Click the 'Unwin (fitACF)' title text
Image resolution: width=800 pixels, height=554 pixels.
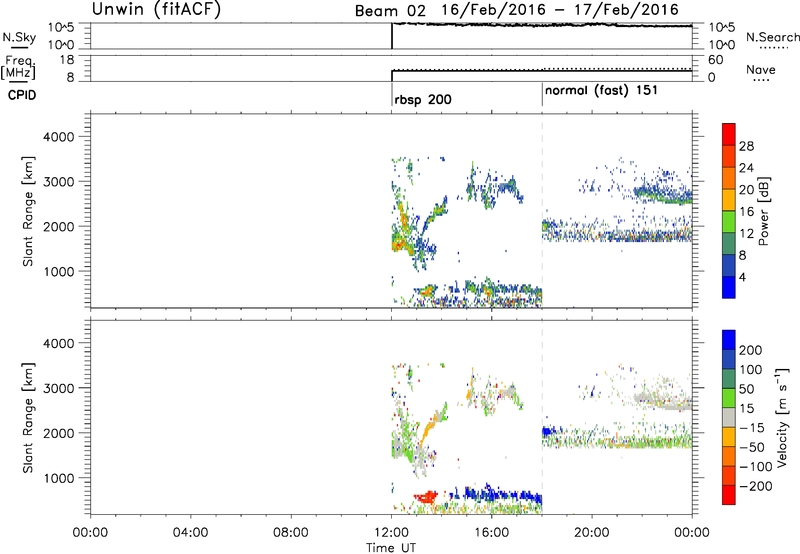pos(156,9)
